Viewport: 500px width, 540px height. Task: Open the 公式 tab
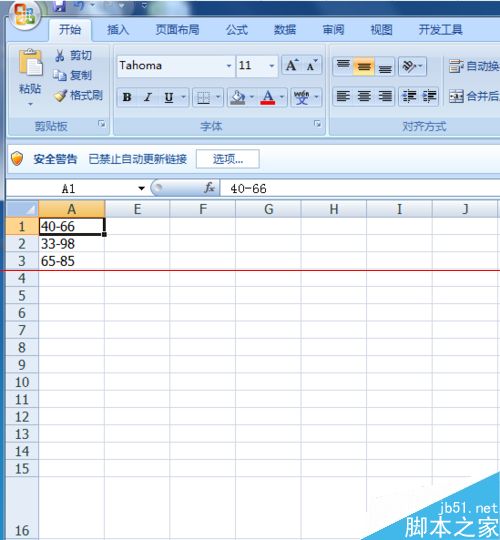pos(237,30)
